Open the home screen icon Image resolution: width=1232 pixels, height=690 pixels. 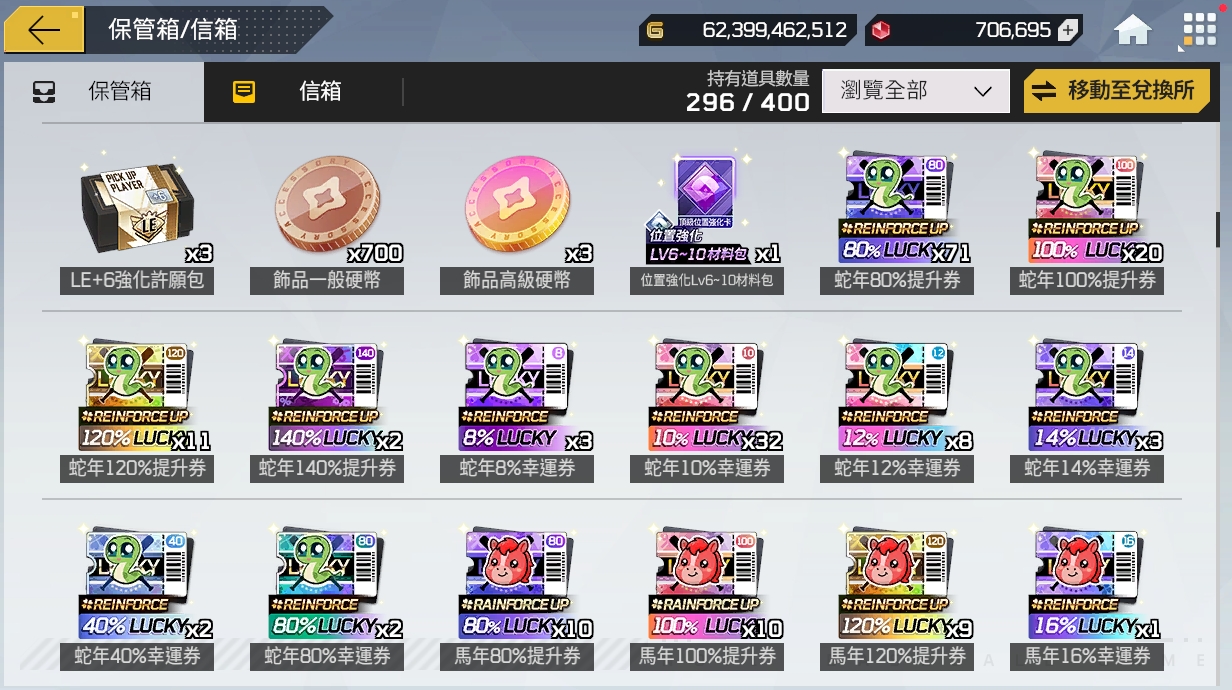pos(1133,30)
